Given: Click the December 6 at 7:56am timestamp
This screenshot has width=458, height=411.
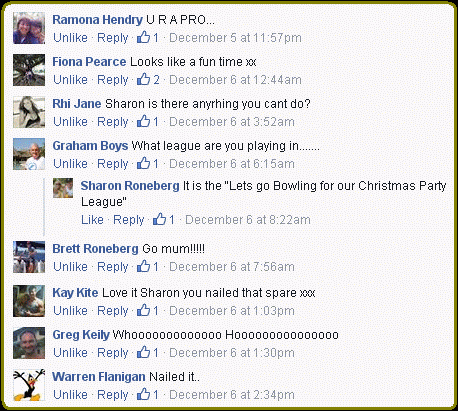Looking at the screenshot, I should (232, 267).
